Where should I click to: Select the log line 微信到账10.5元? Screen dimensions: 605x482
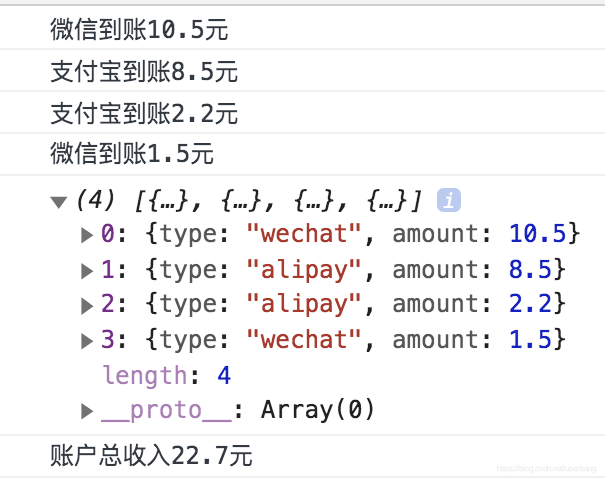click(139, 30)
